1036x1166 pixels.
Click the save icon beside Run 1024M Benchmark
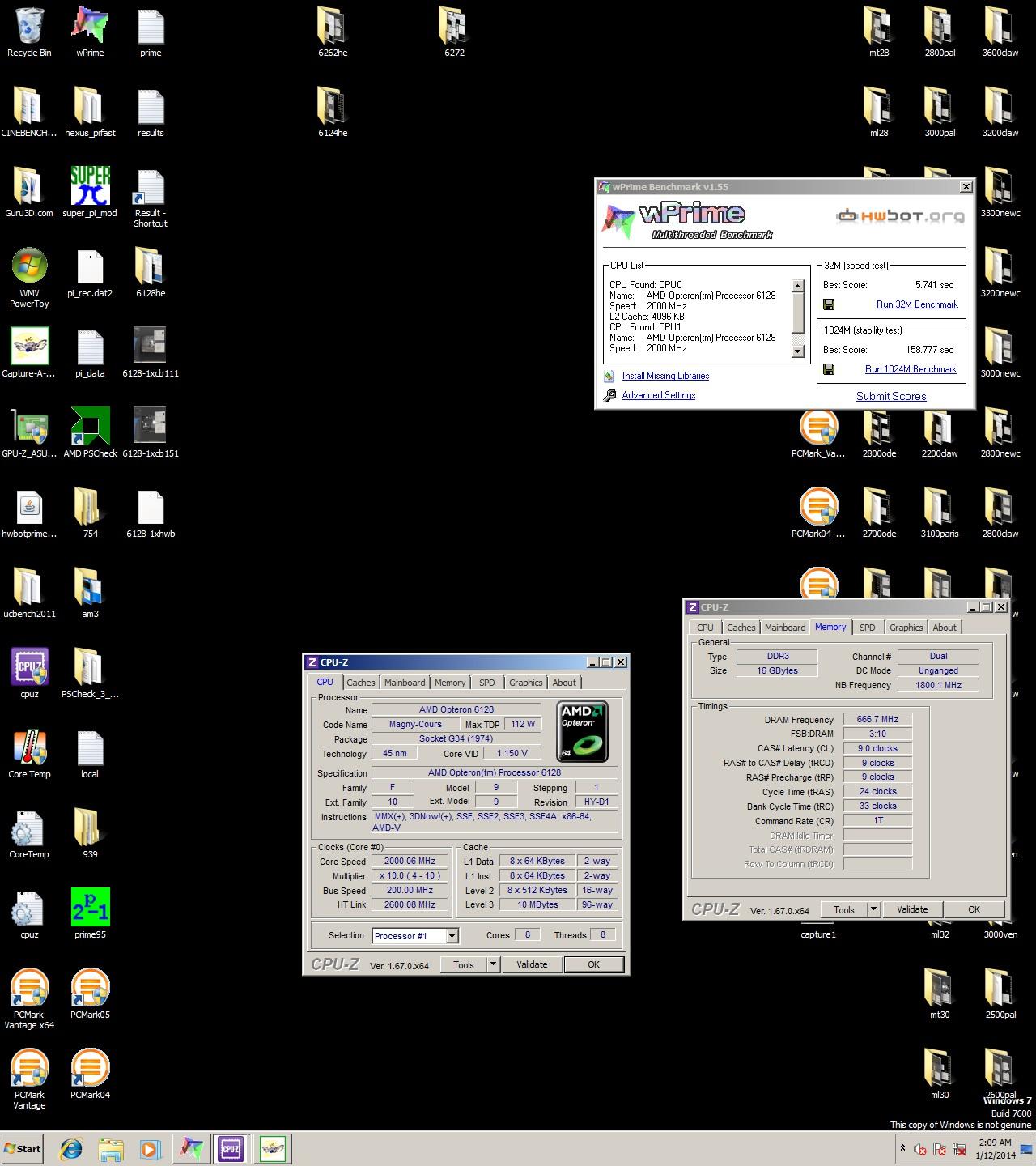tap(829, 369)
